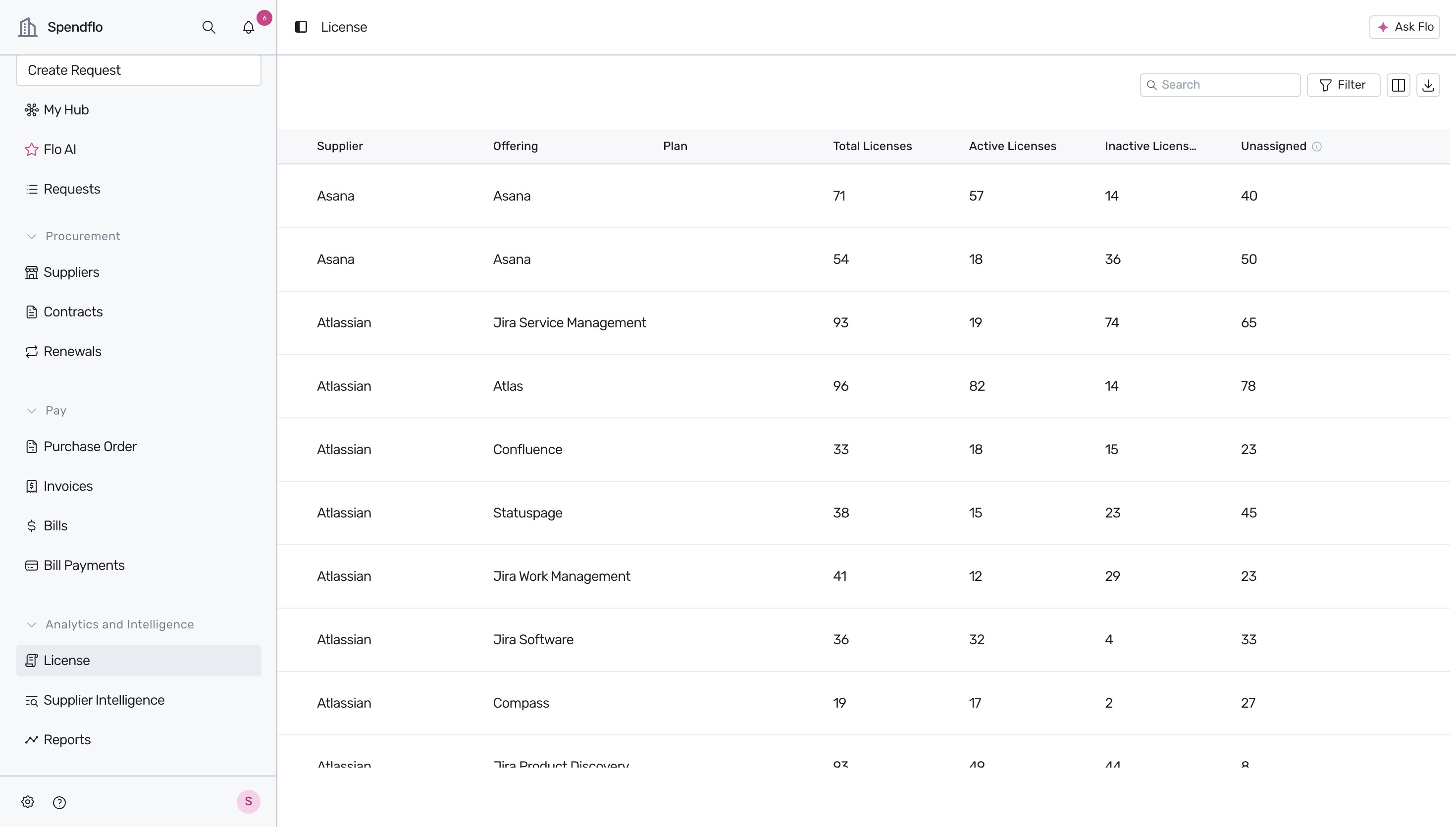This screenshot has height=827, width=1456.
Task: Open Contracts in the sidebar
Action: click(x=139, y=312)
